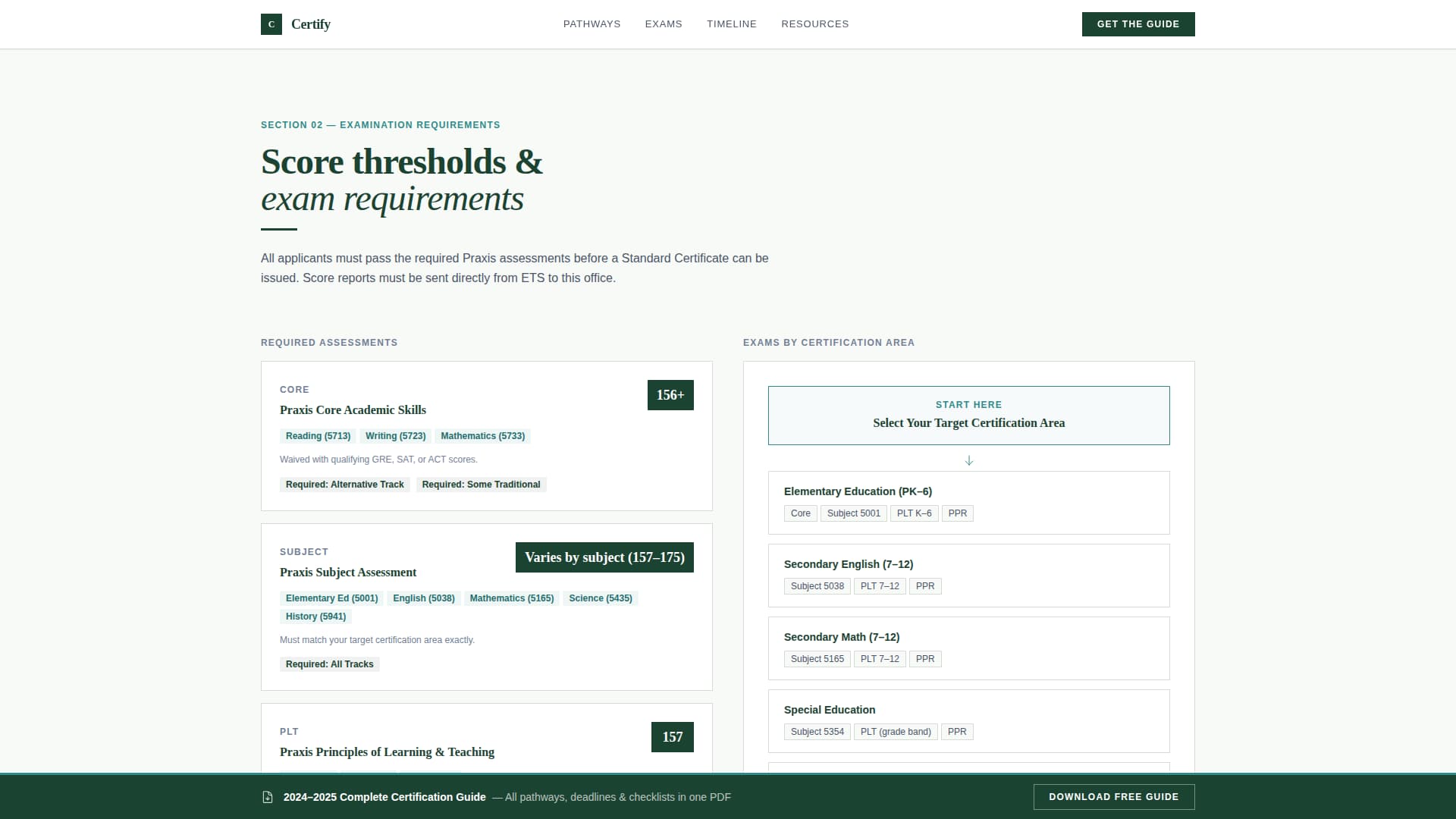The height and width of the screenshot is (819, 1456).
Task: Click the Varies by subject (157–175) badge
Action: (604, 557)
